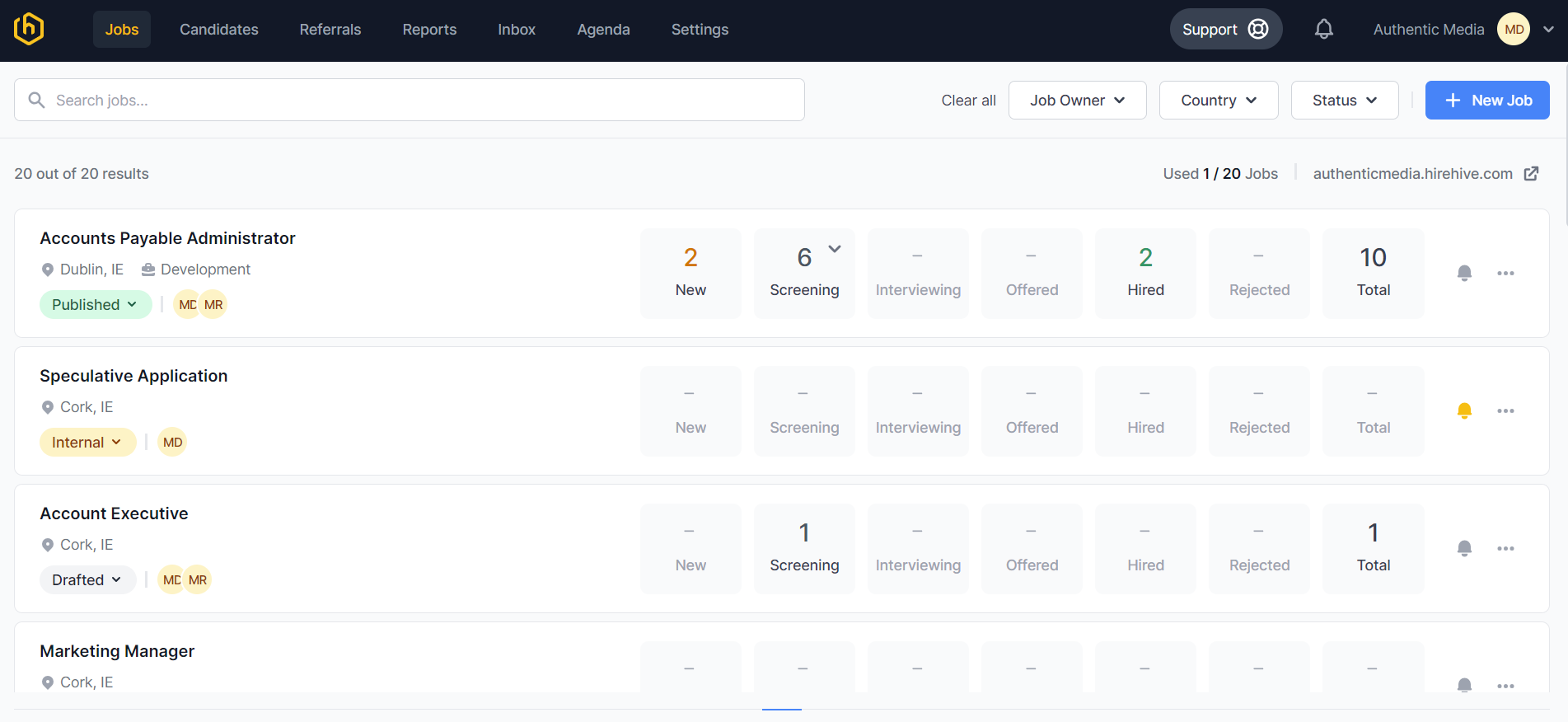
Task: Open the Support help button
Action: pyautogui.click(x=1225, y=30)
